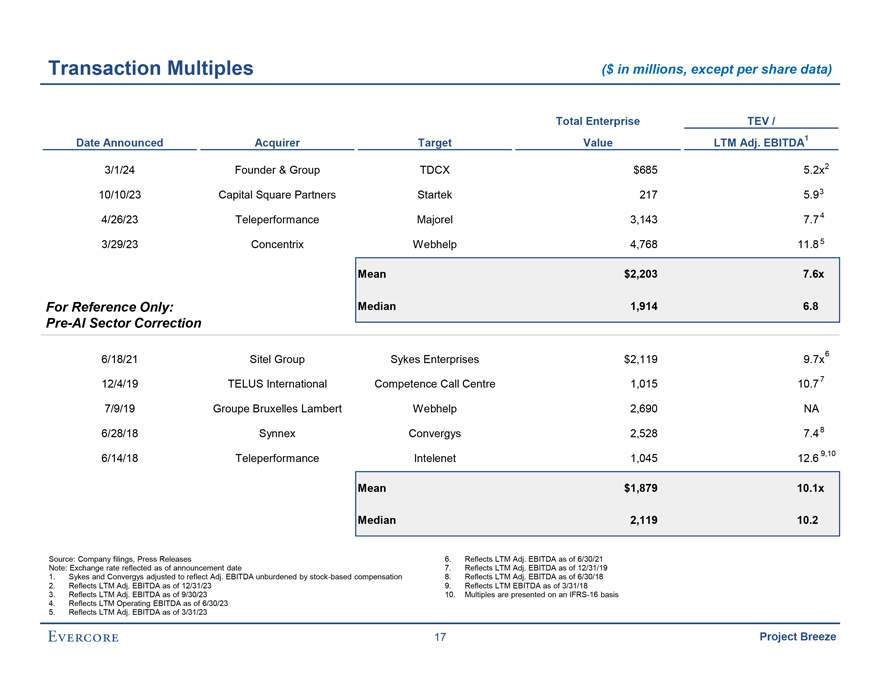The height and width of the screenshot is (680, 880).
Task: Click the TELUS International acquirer cell
Action: click(x=277, y=384)
